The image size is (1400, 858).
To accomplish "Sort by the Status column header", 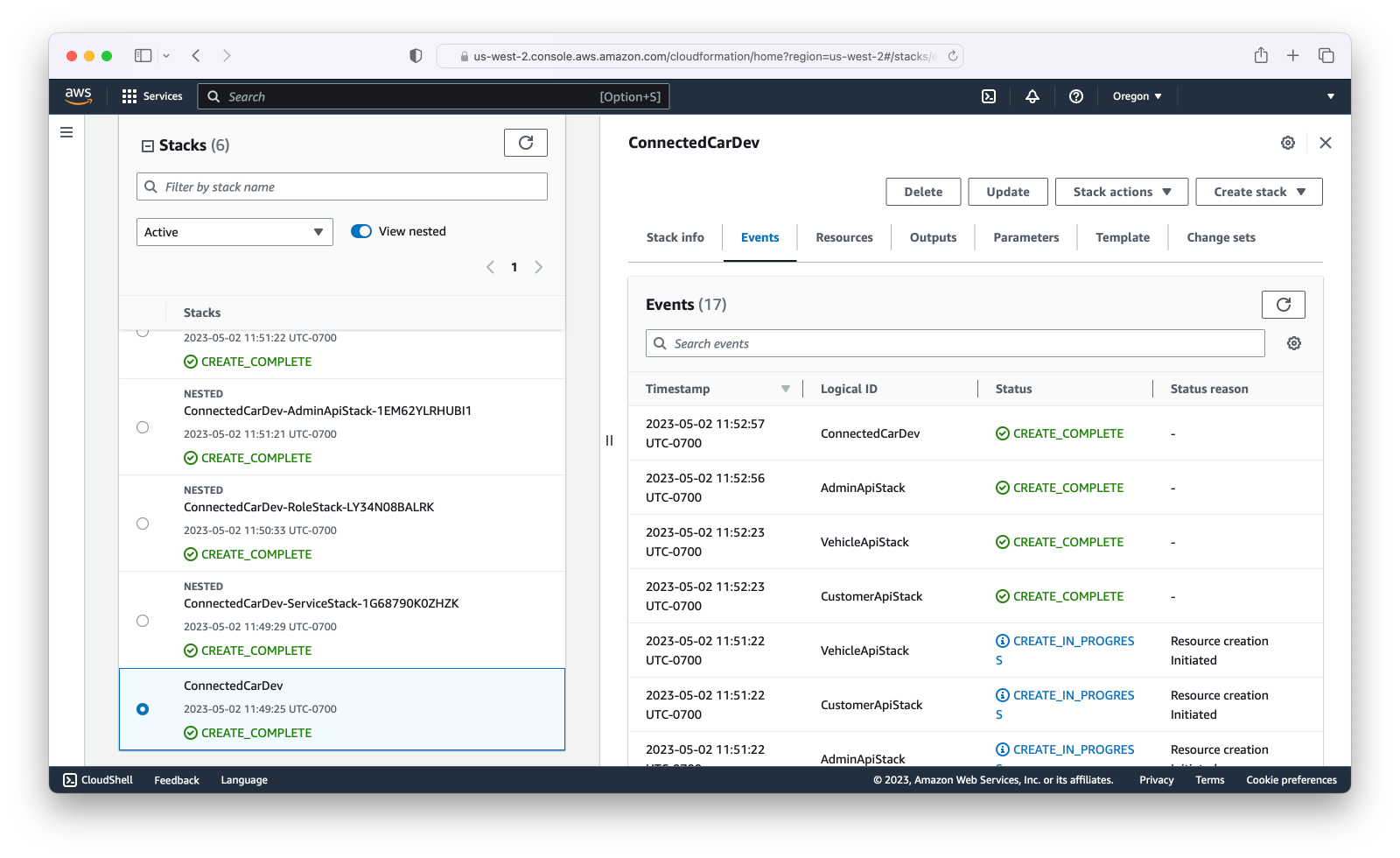I will click(x=1013, y=389).
